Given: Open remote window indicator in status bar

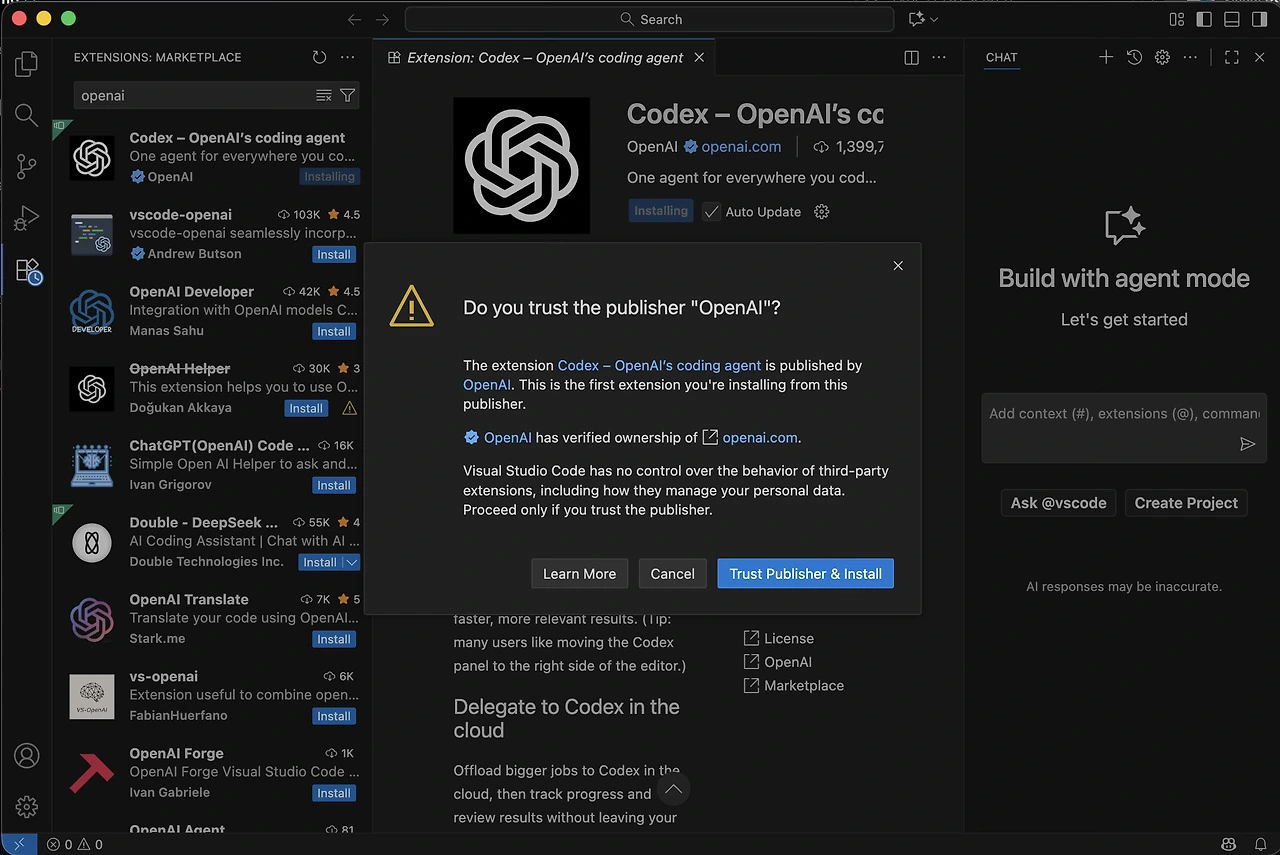Looking at the screenshot, I should (18, 845).
